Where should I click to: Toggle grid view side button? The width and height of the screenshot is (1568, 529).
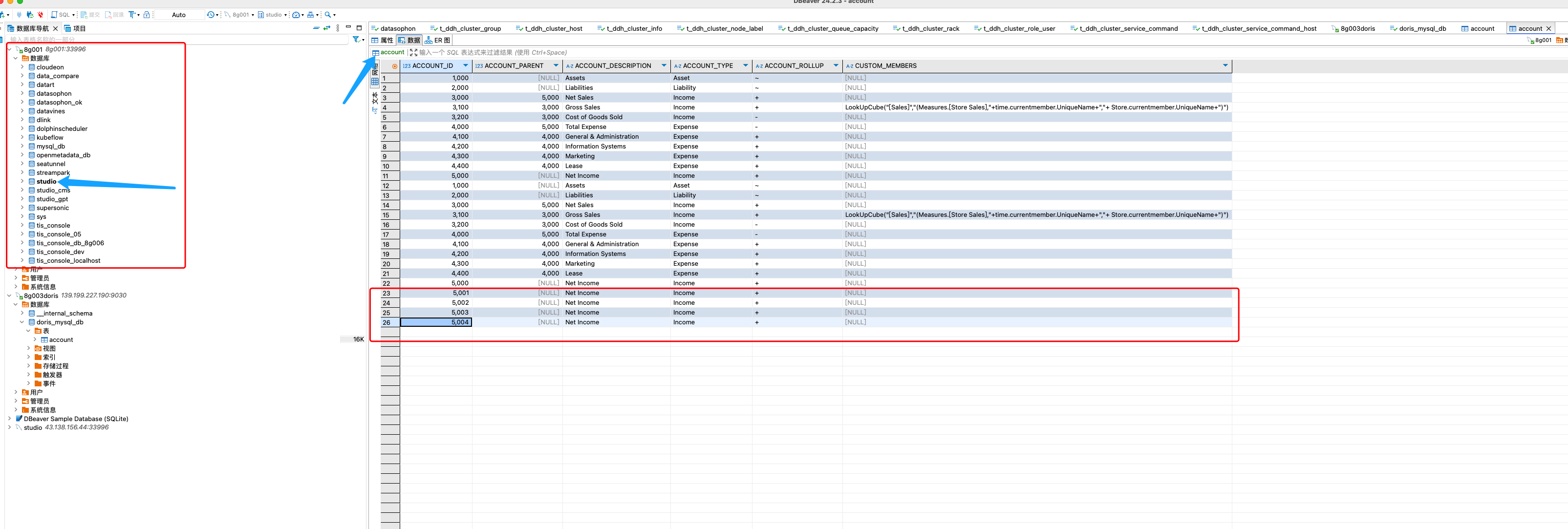coord(375,82)
